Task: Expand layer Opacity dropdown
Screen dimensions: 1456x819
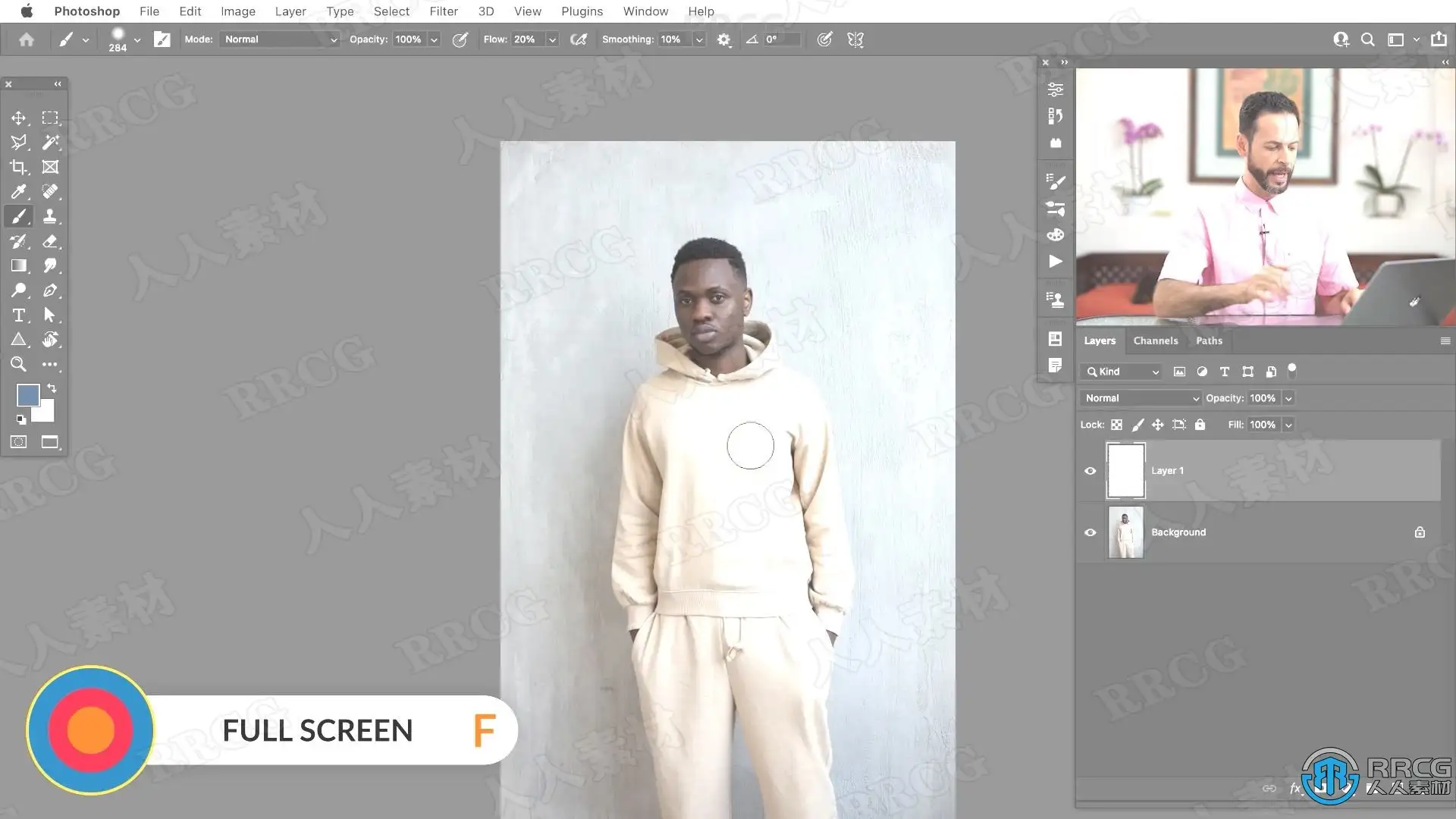Action: [1288, 398]
